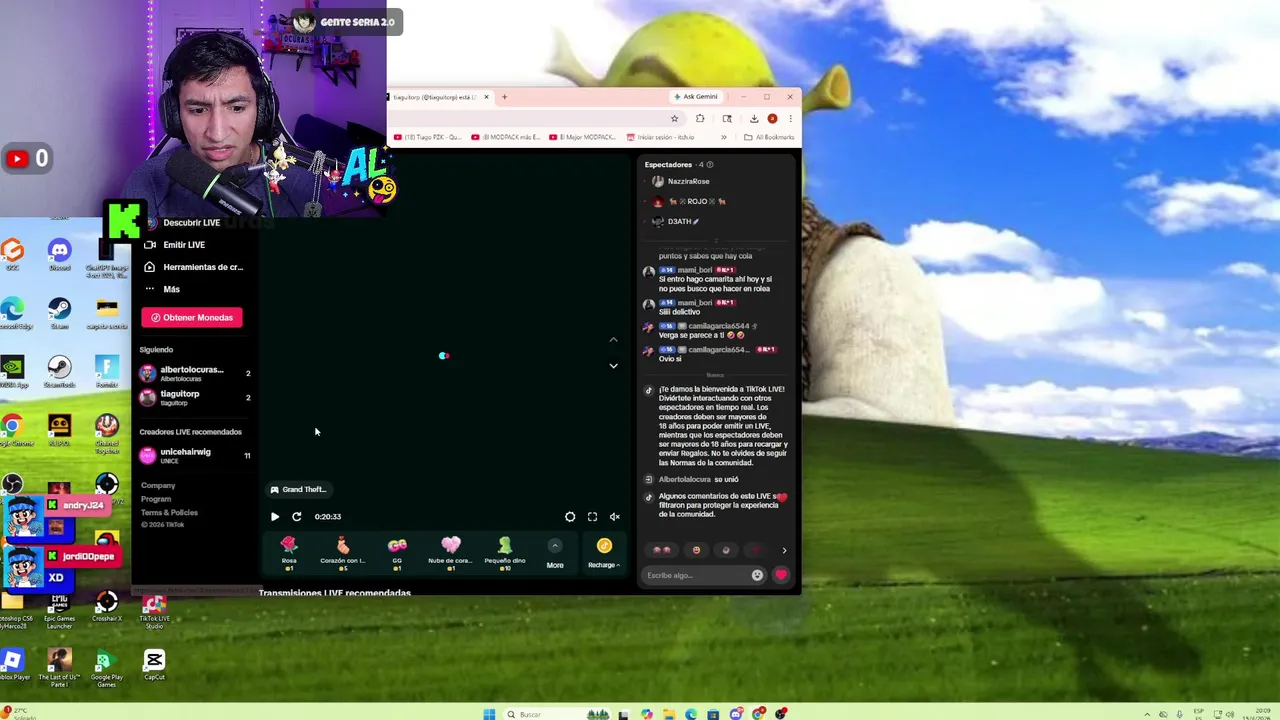
Task: Click the Program footer link
Action: coord(156,499)
